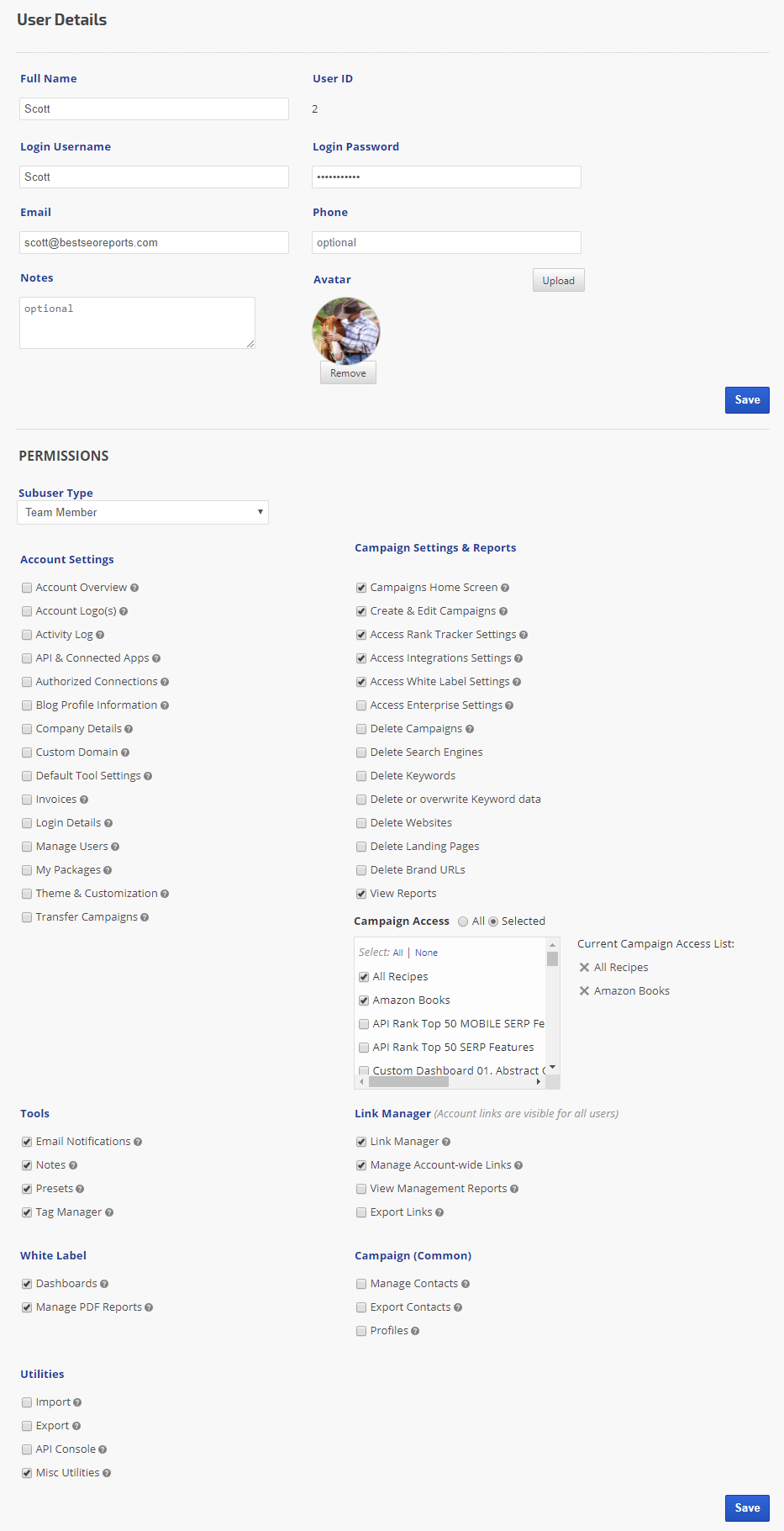
Task: Click help icon next to Account Overview
Action: tap(134, 588)
